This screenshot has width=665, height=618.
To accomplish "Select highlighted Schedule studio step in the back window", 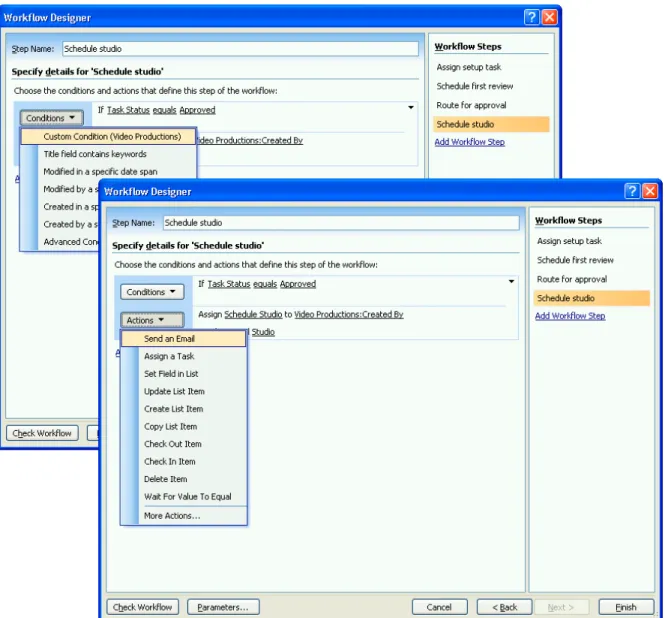I will tap(491, 124).
